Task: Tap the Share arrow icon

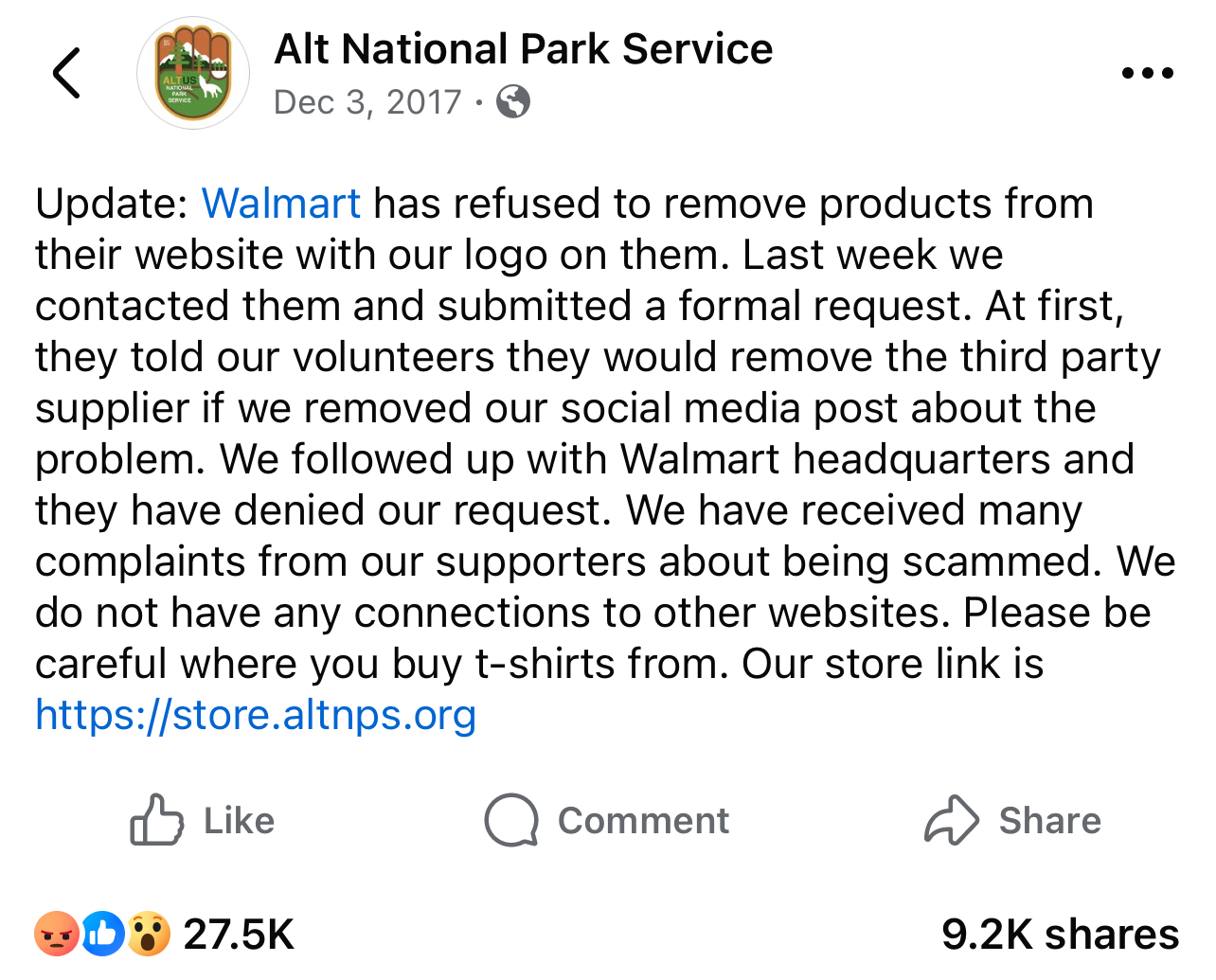Action: (x=951, y=820)
